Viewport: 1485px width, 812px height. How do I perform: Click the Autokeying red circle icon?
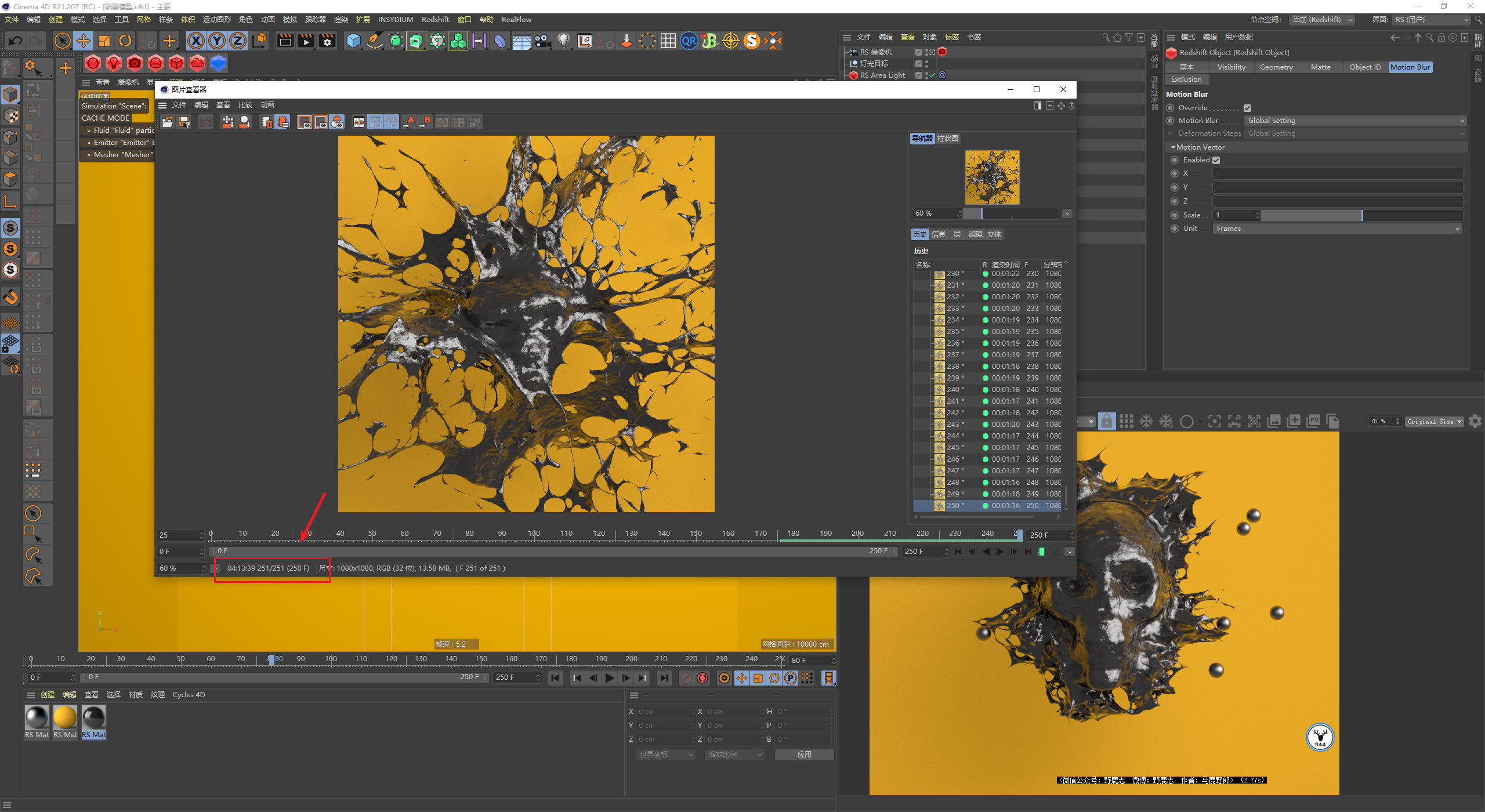pos(702,678)
